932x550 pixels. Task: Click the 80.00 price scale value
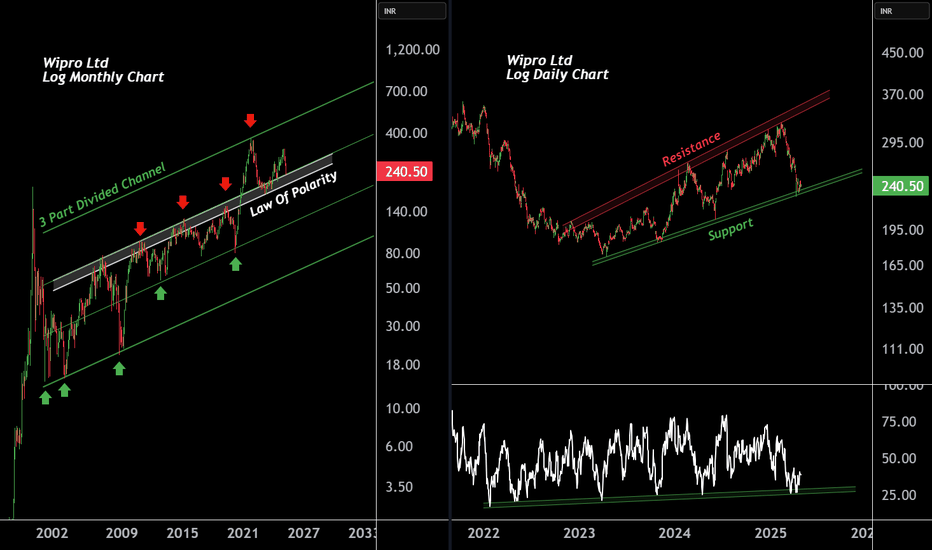click(x=403, y=253)
